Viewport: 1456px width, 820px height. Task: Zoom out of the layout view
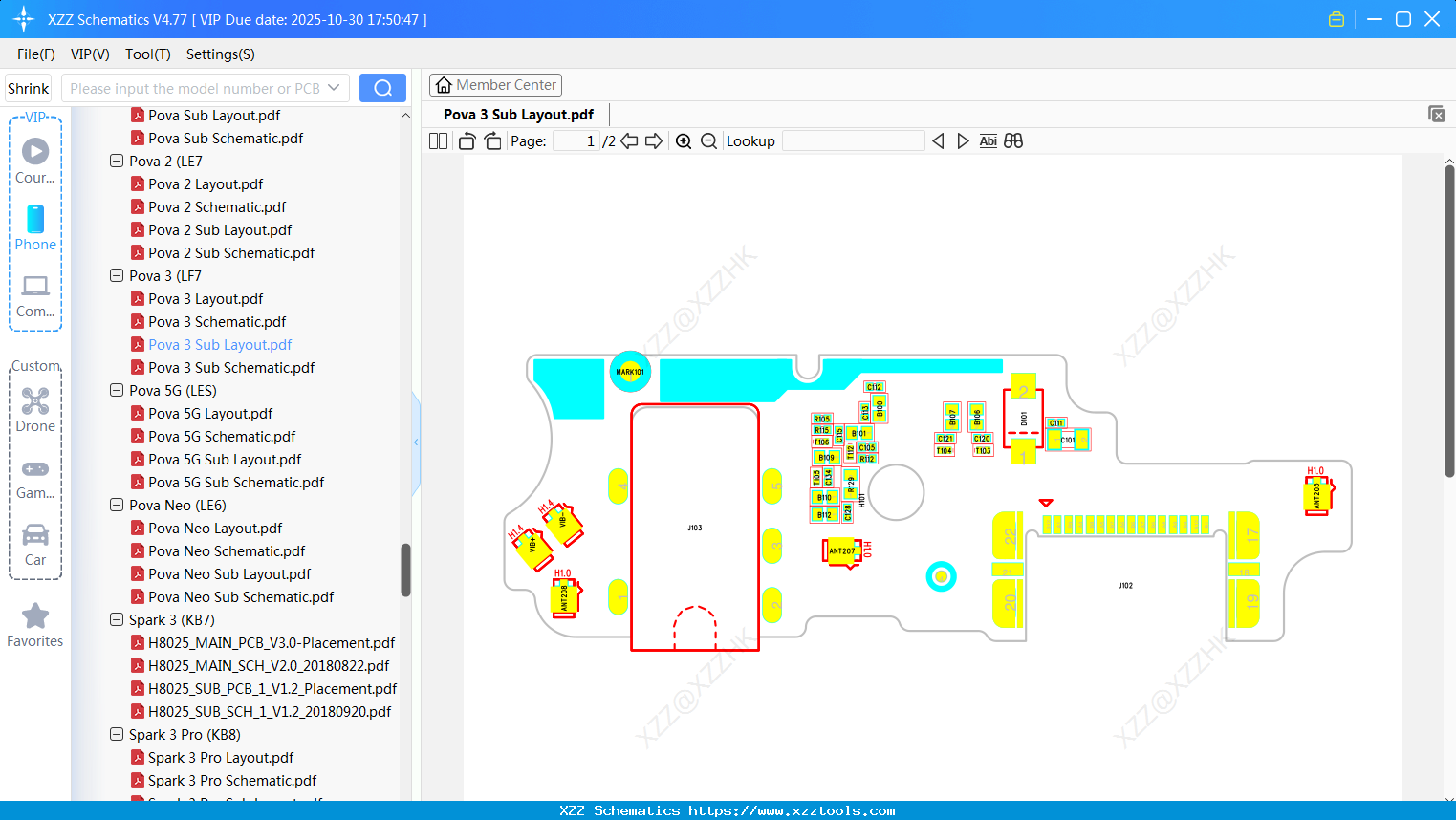pyautogui.click(x=707, y=140)
